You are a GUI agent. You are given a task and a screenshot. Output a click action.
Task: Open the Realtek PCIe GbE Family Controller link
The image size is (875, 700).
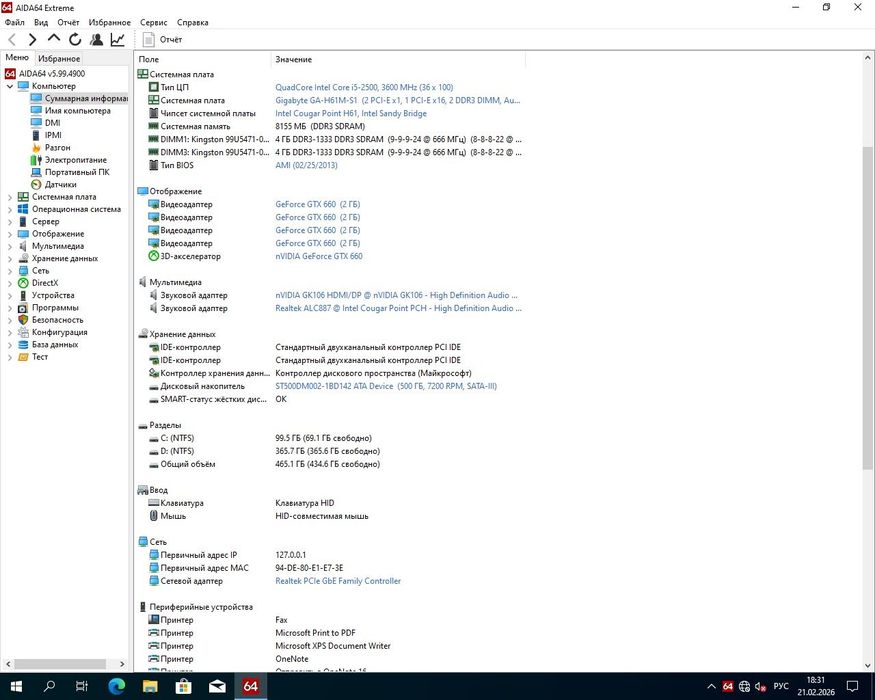tap(338, 581)
